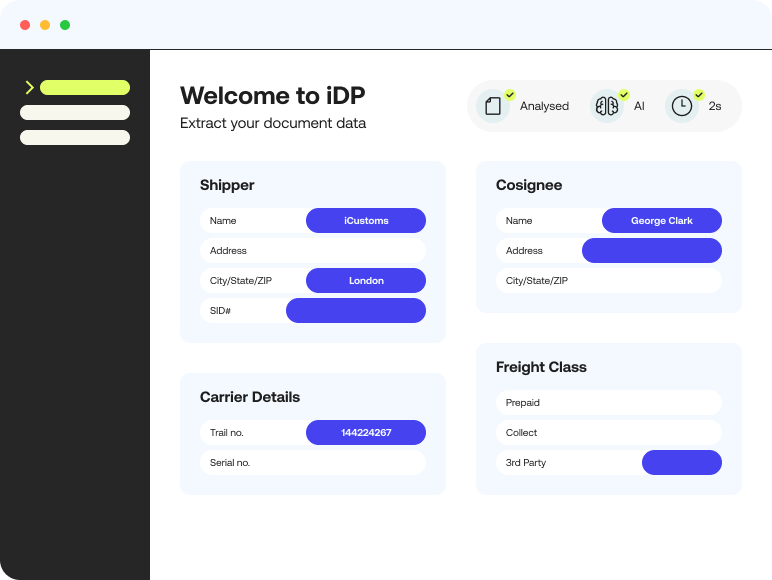Click the 3rd Party label
The width and height of the screenshot is (772, 580).
[x=526, y=463]
